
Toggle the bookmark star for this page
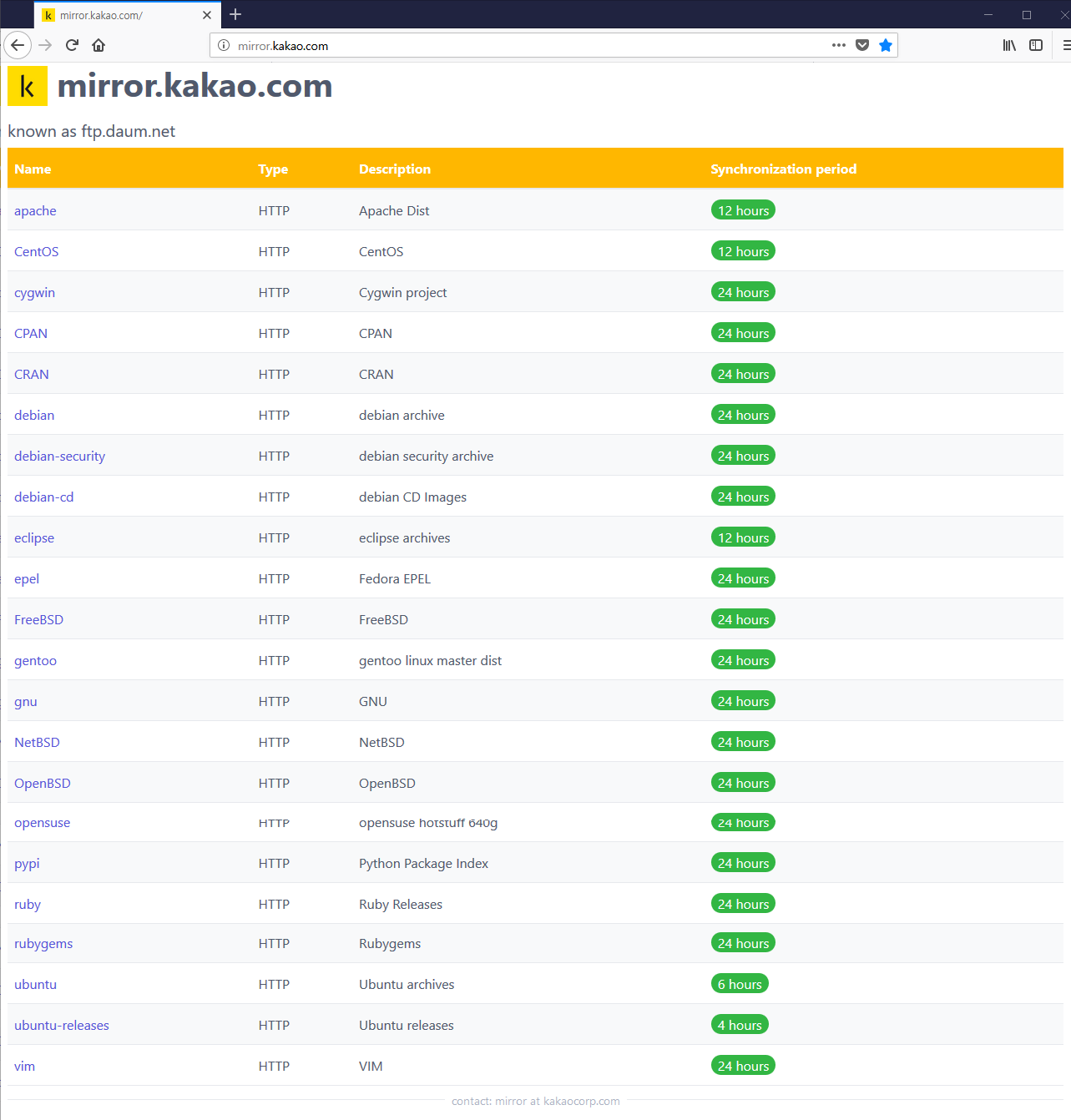coord(886,45)
